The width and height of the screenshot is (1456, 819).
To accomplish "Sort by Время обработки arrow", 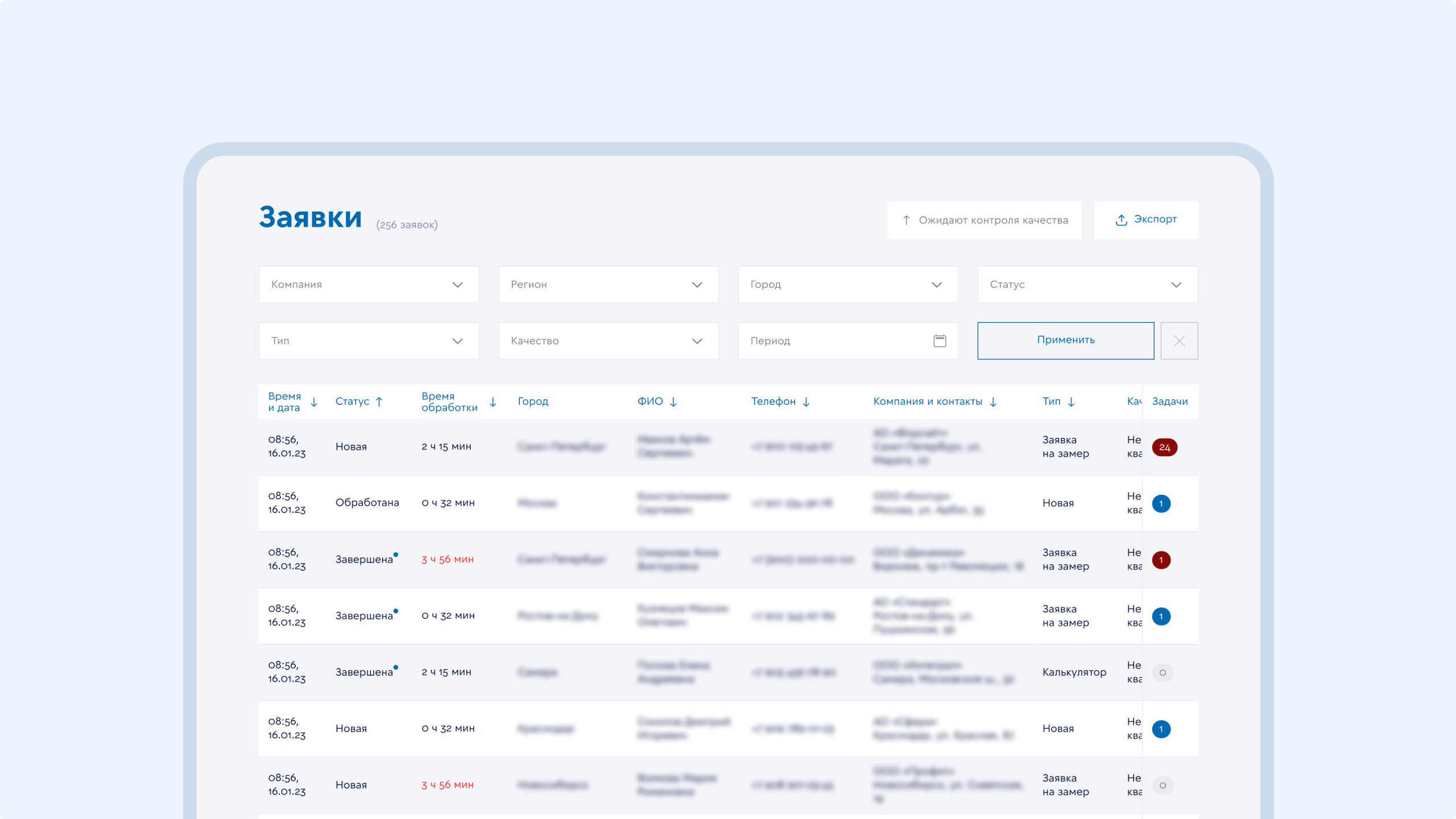I will click(x=493, y=402).
